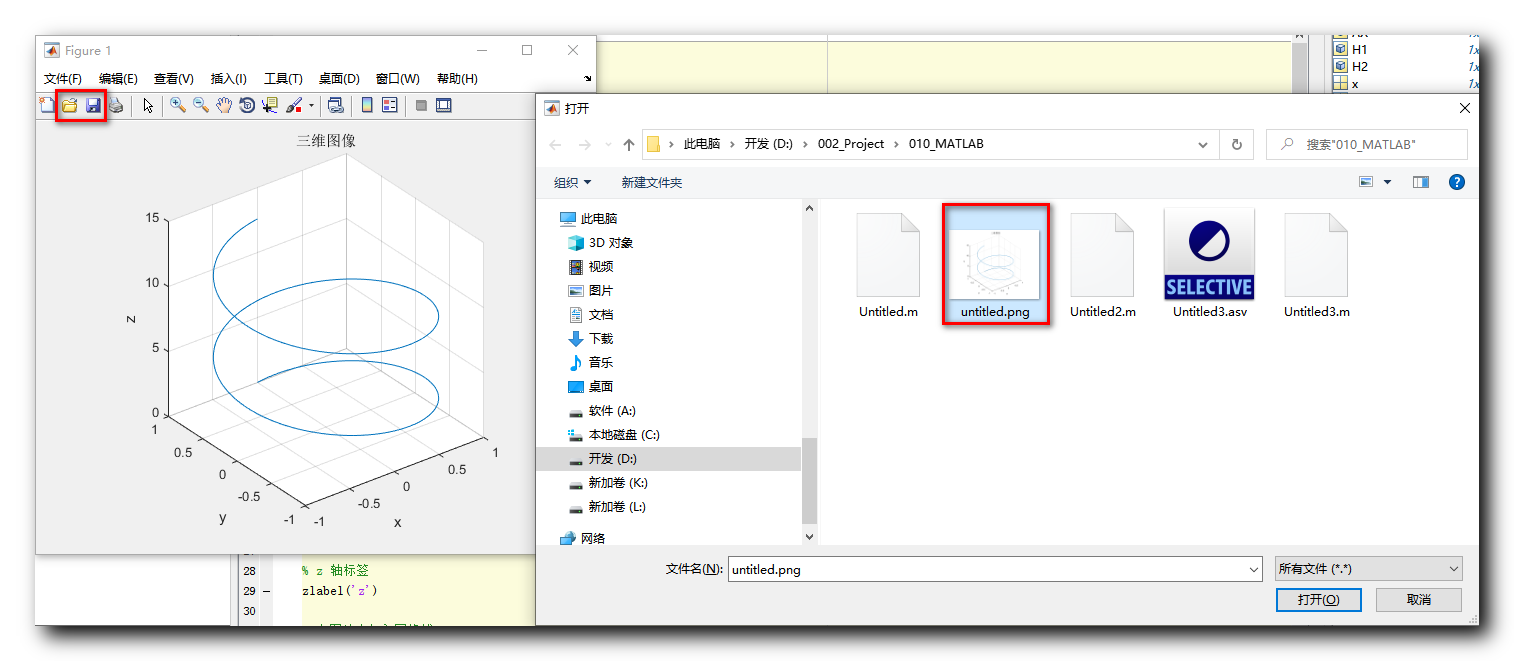Screen dimensions: 1514x661
Task: Toggle the Link Plot feature
Action: tap(336, 105)
